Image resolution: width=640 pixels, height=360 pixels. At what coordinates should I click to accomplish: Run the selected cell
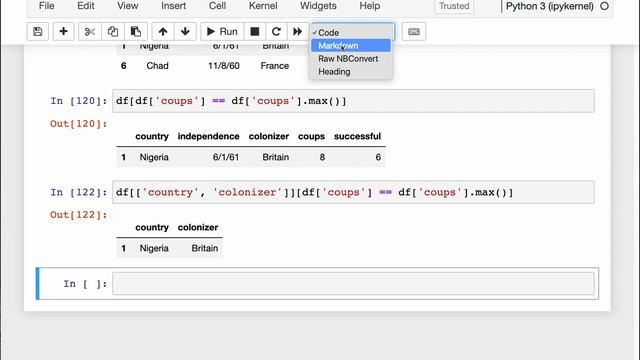(x=222, y=31)
